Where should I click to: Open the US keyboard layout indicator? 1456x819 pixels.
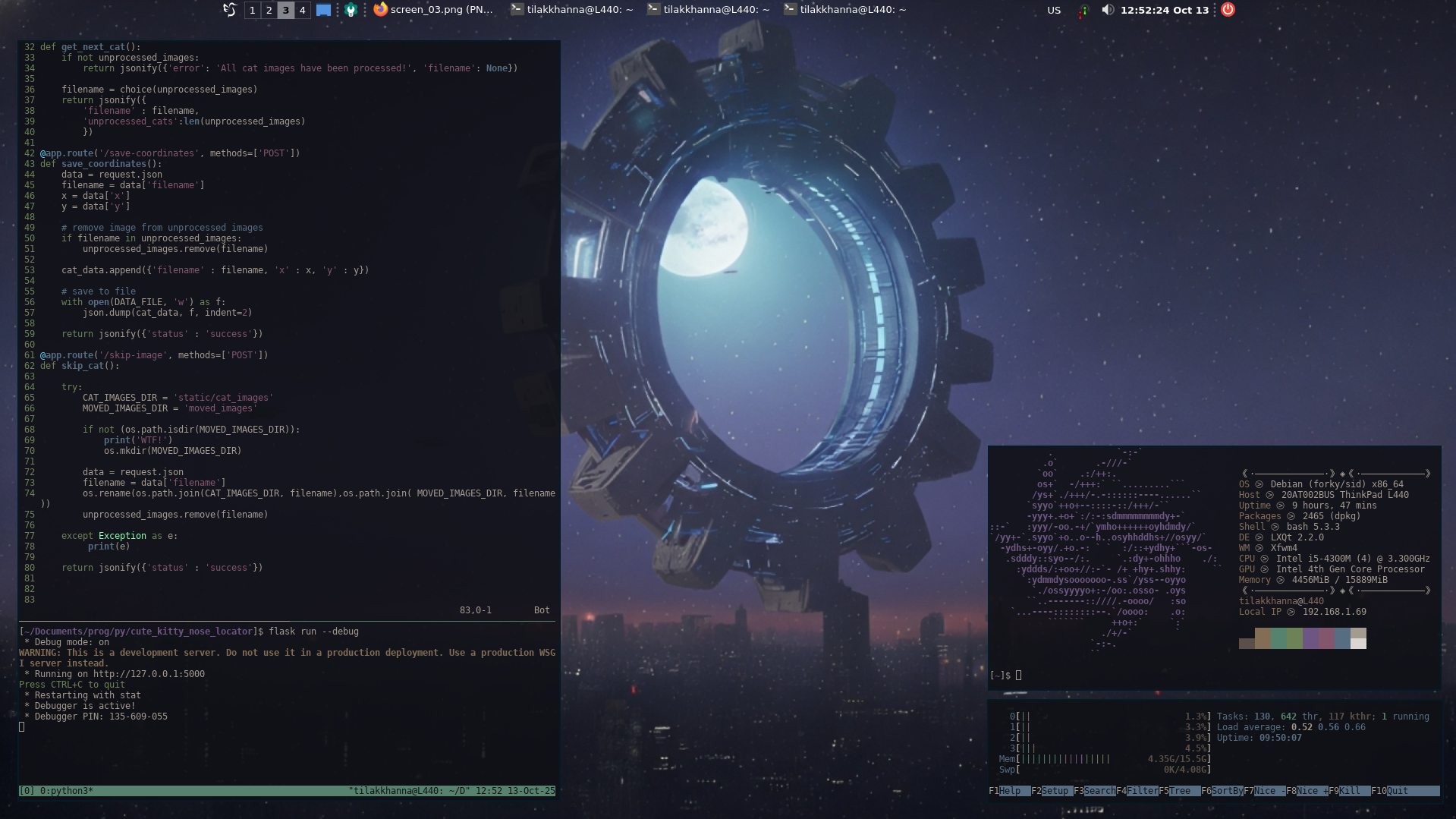1054,10
